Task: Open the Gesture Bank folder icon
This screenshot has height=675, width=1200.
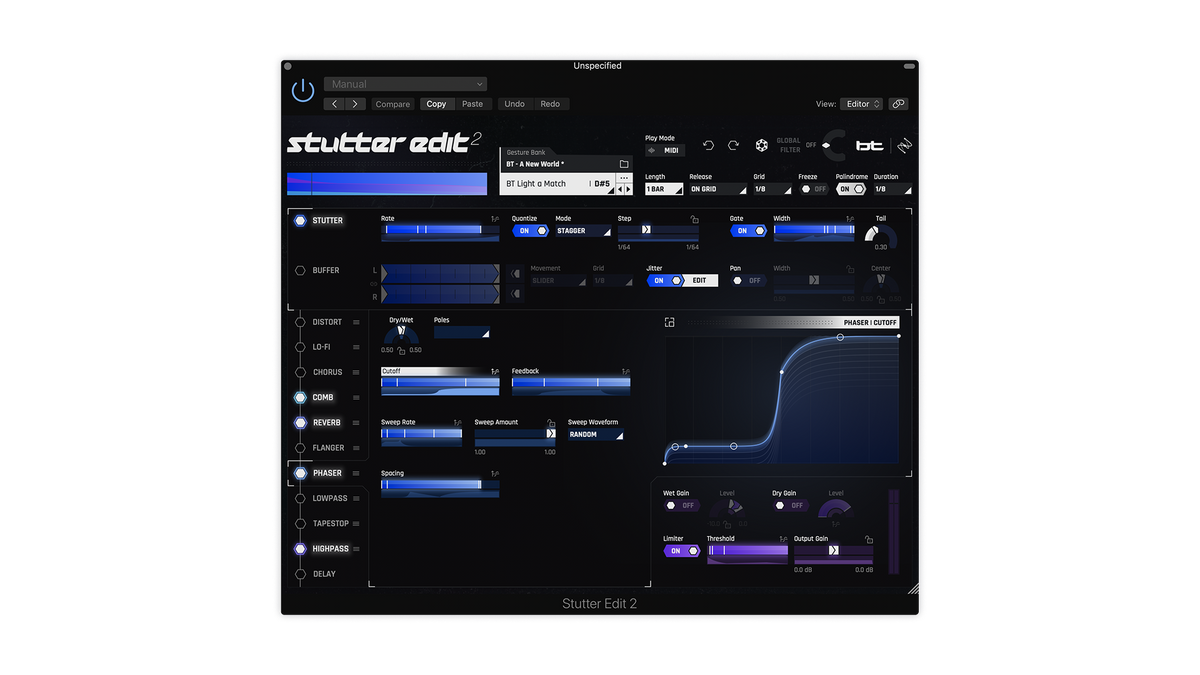Action: point(623,164)
